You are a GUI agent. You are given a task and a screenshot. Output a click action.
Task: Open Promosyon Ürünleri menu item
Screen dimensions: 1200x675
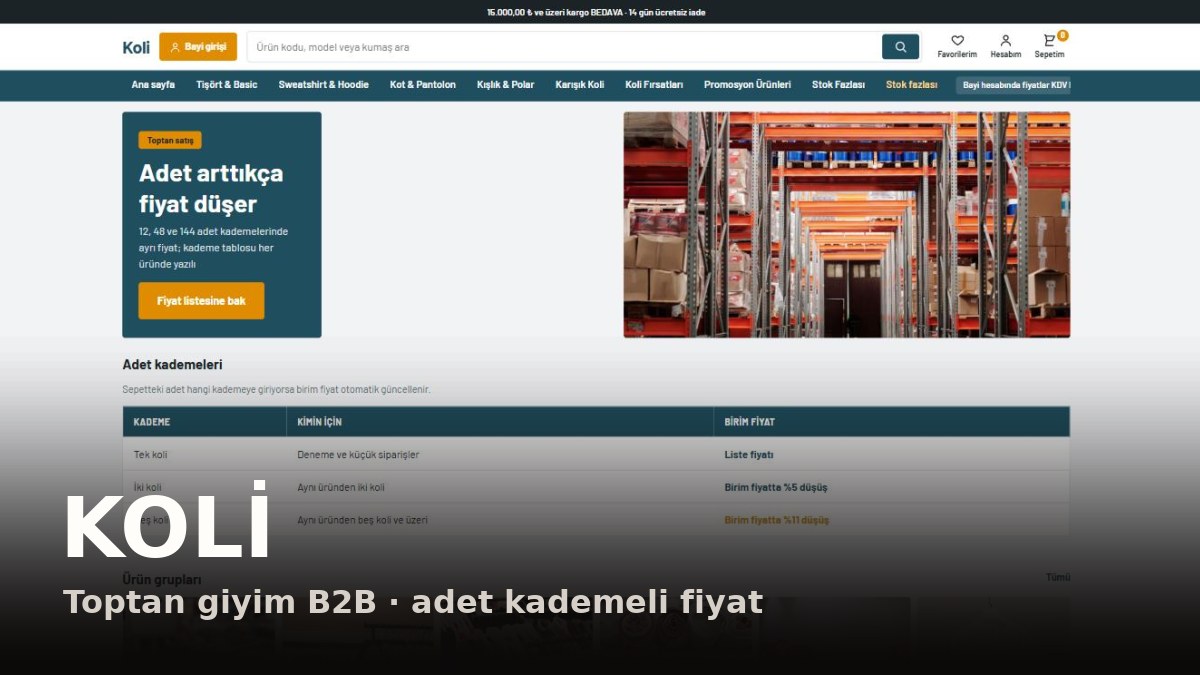(747, 85)
